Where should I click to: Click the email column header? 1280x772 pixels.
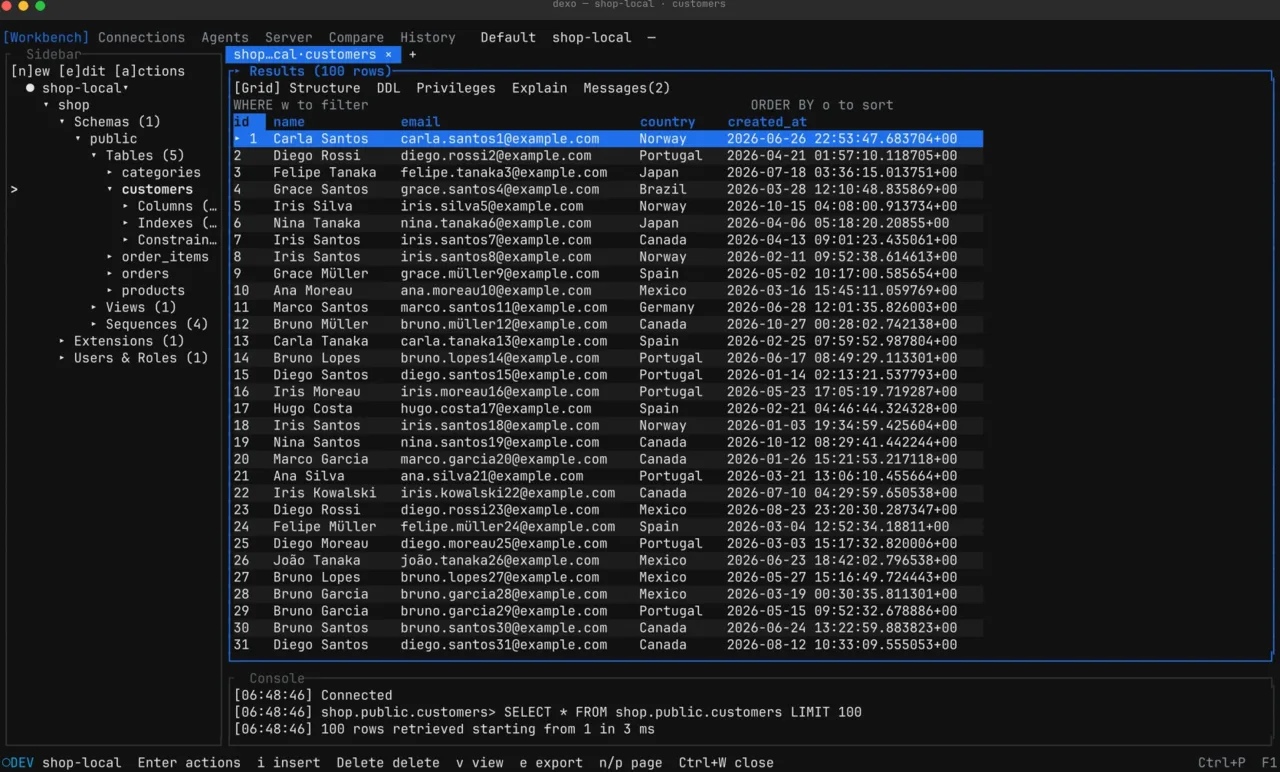[x=420, y=122]
